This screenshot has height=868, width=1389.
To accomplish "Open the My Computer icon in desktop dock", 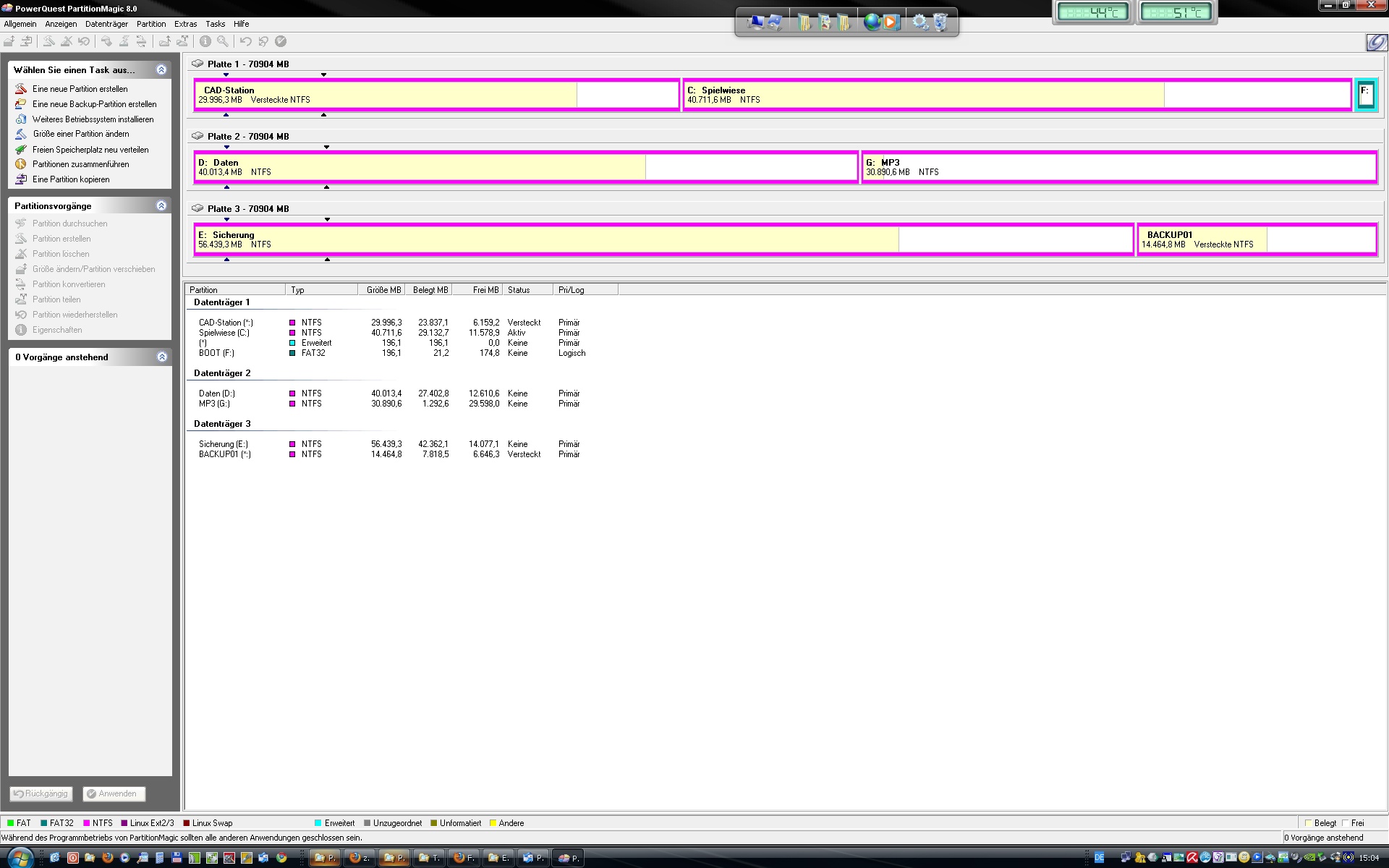I will [755, 22].
